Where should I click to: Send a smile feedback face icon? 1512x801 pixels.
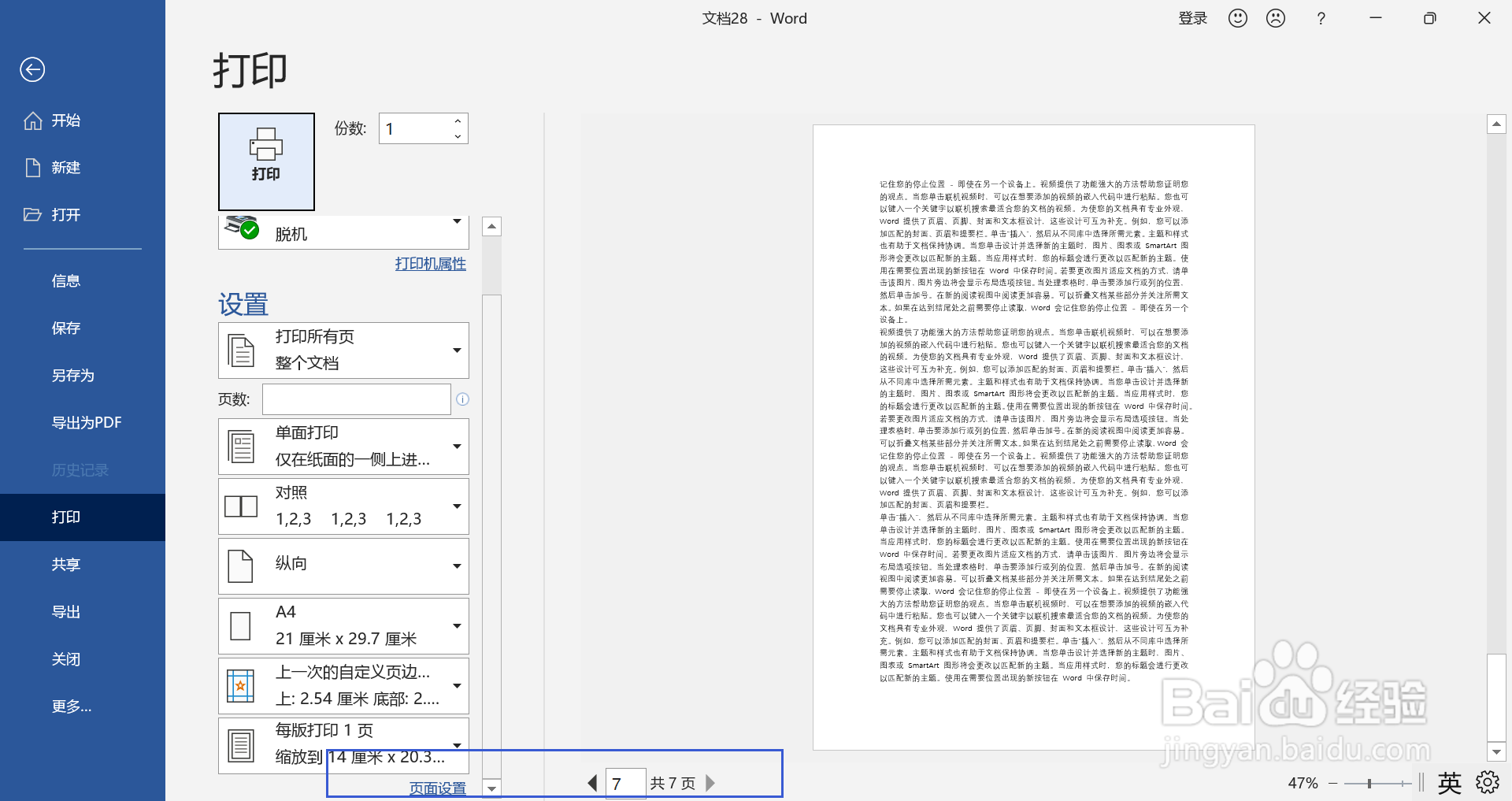(1238, 18)
